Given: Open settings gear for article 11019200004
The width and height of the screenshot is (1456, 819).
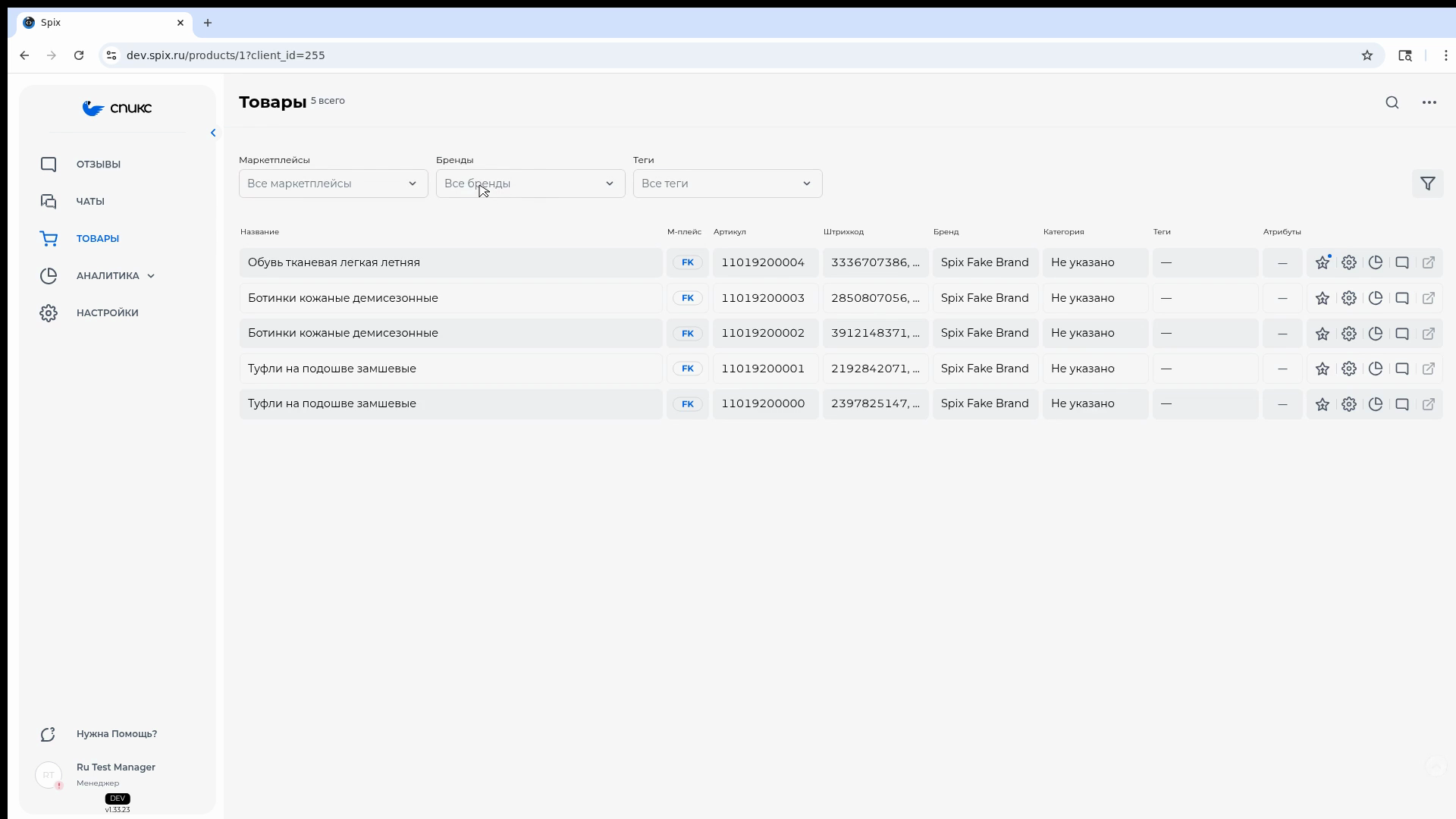Looking at the screenshot, I should pyautogui.click(x=1349, y=262).
